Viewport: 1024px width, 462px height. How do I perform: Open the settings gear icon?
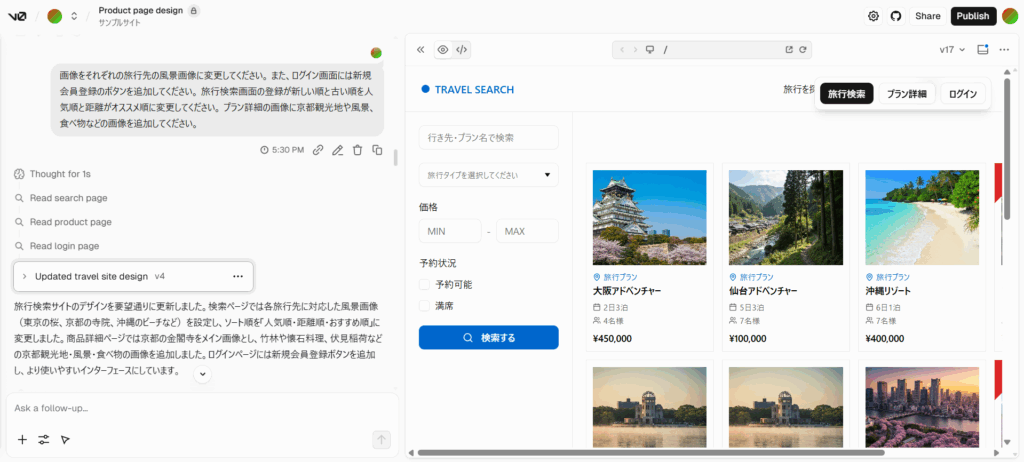(x=873, y=16)
